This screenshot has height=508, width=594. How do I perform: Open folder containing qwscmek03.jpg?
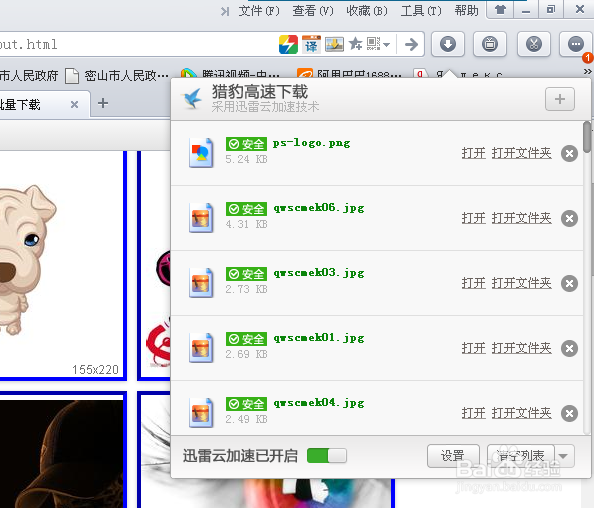[522, 283]
